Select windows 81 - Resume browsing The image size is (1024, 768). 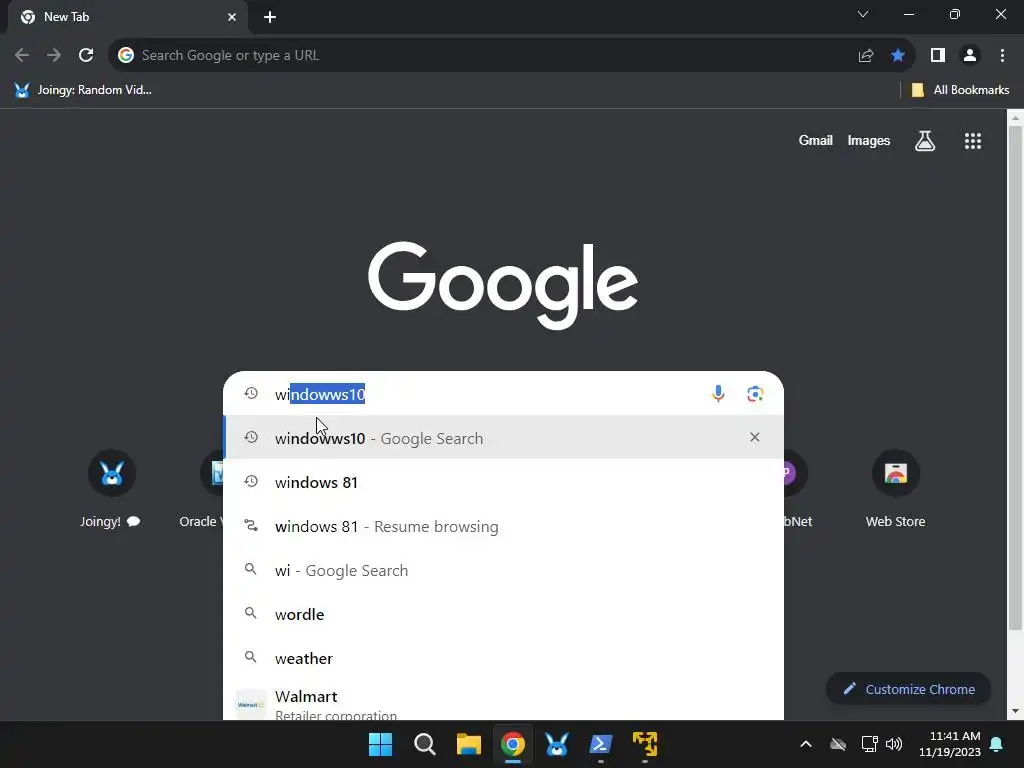(x=503, y=526)
